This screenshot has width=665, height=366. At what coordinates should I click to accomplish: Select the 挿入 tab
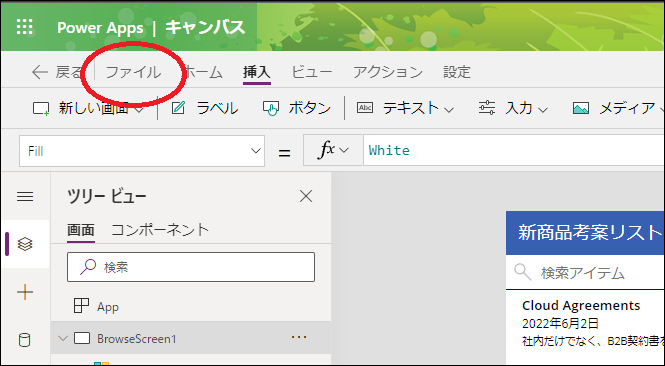click(257, 72)
